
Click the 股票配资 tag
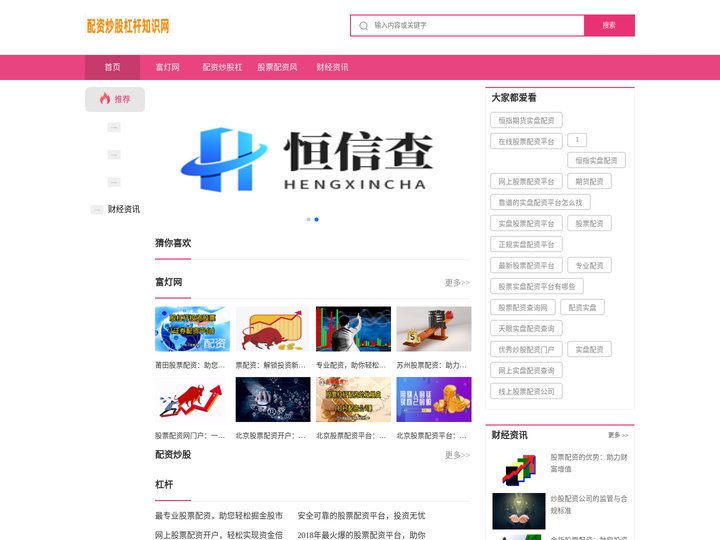tap(590, 223)
